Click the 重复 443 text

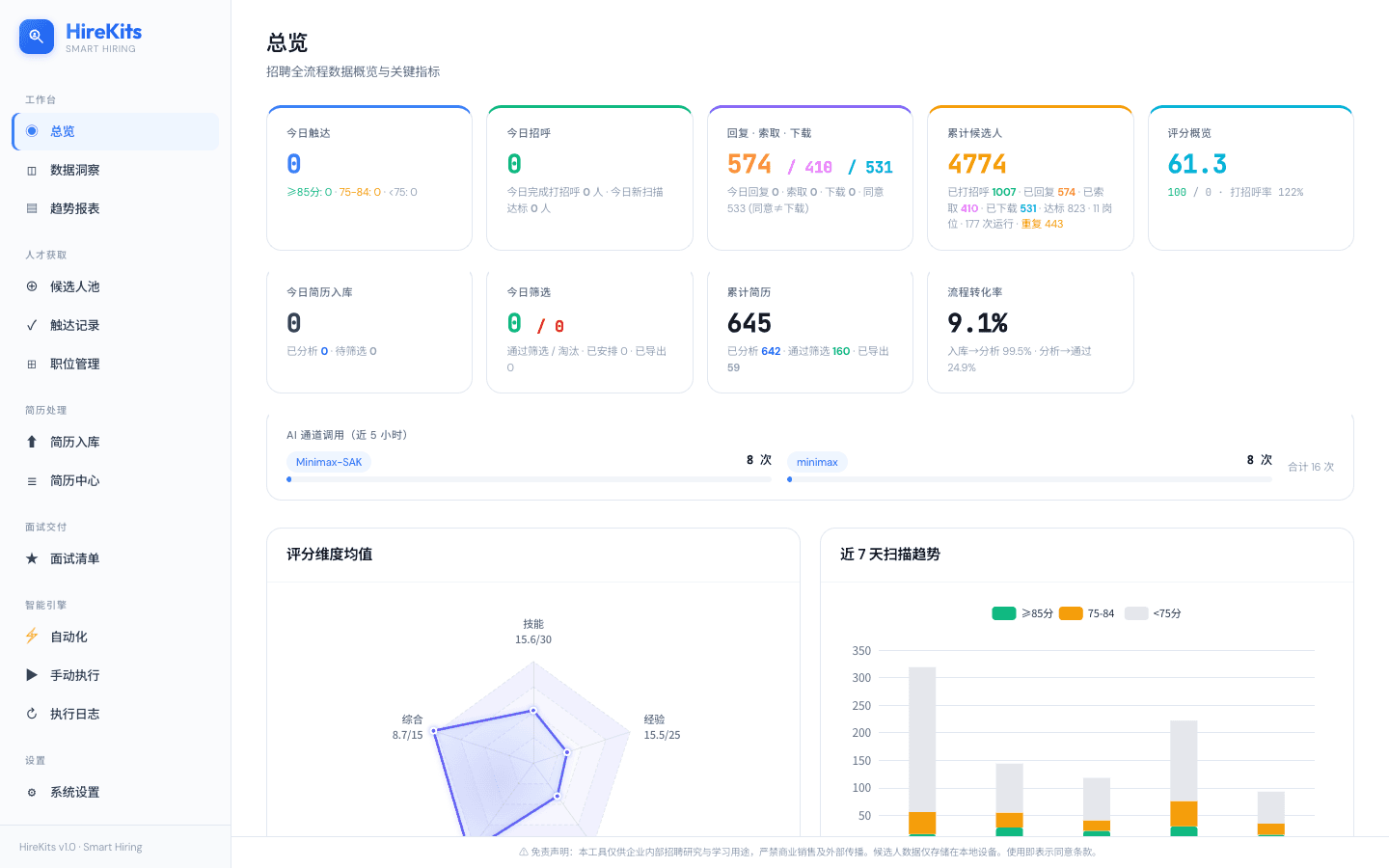coord(1042,224)
